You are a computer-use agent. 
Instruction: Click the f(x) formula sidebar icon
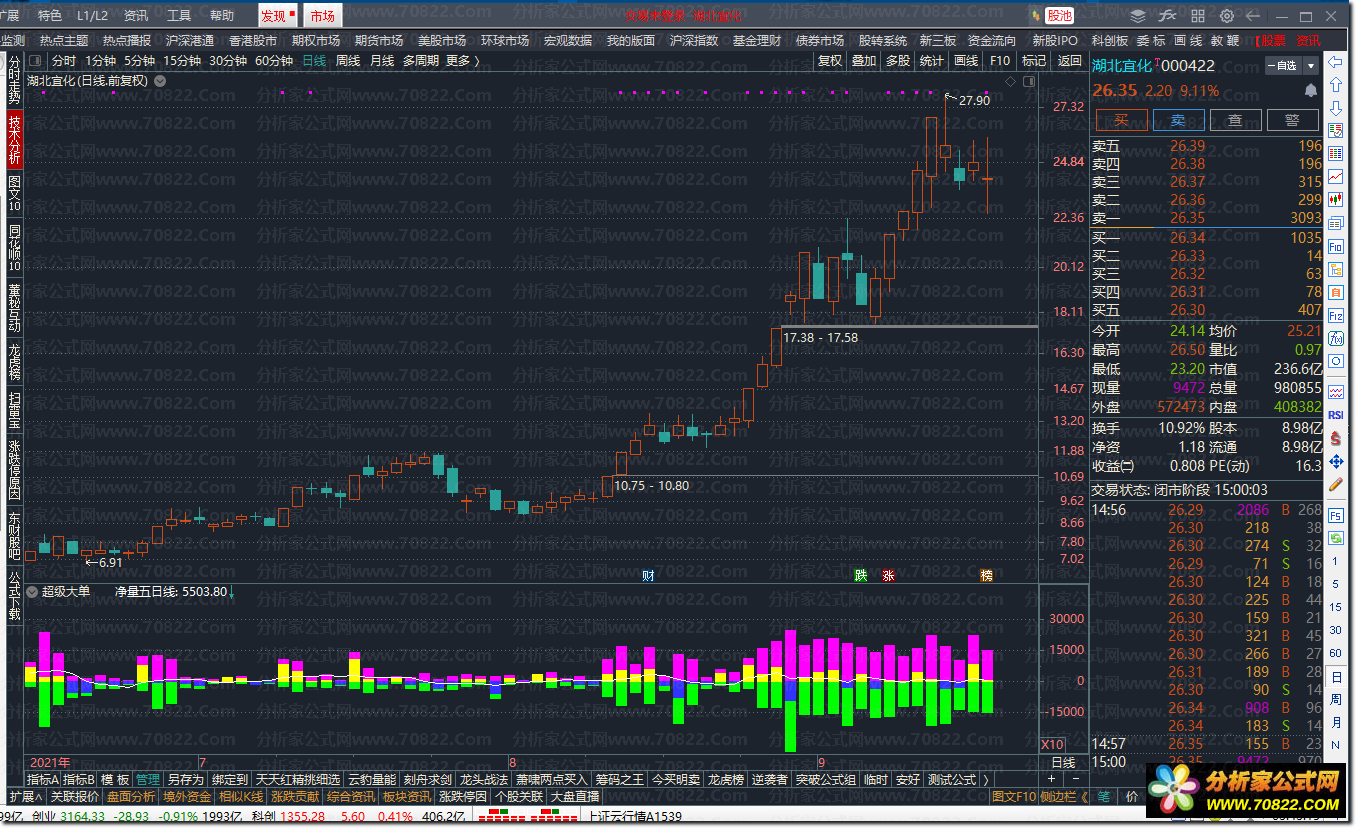pyautogui.click(x=1335, y=338)
